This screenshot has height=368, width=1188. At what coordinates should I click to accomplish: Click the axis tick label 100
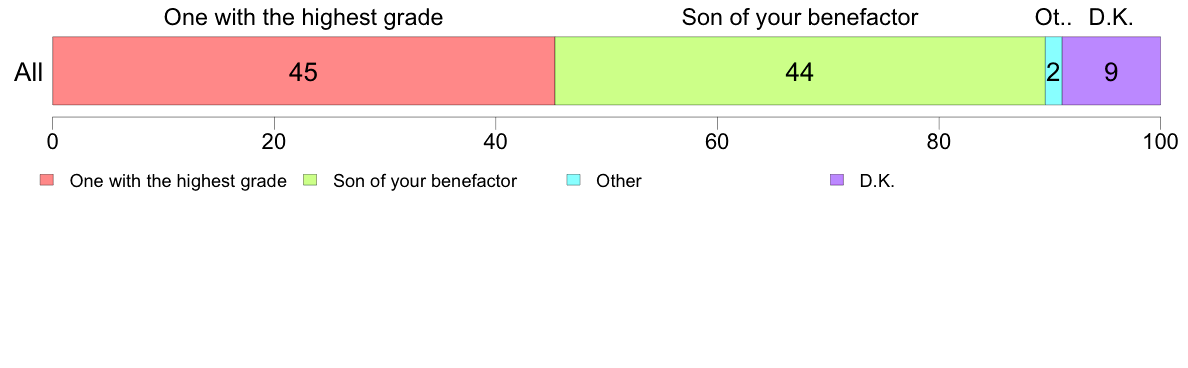1160,141
